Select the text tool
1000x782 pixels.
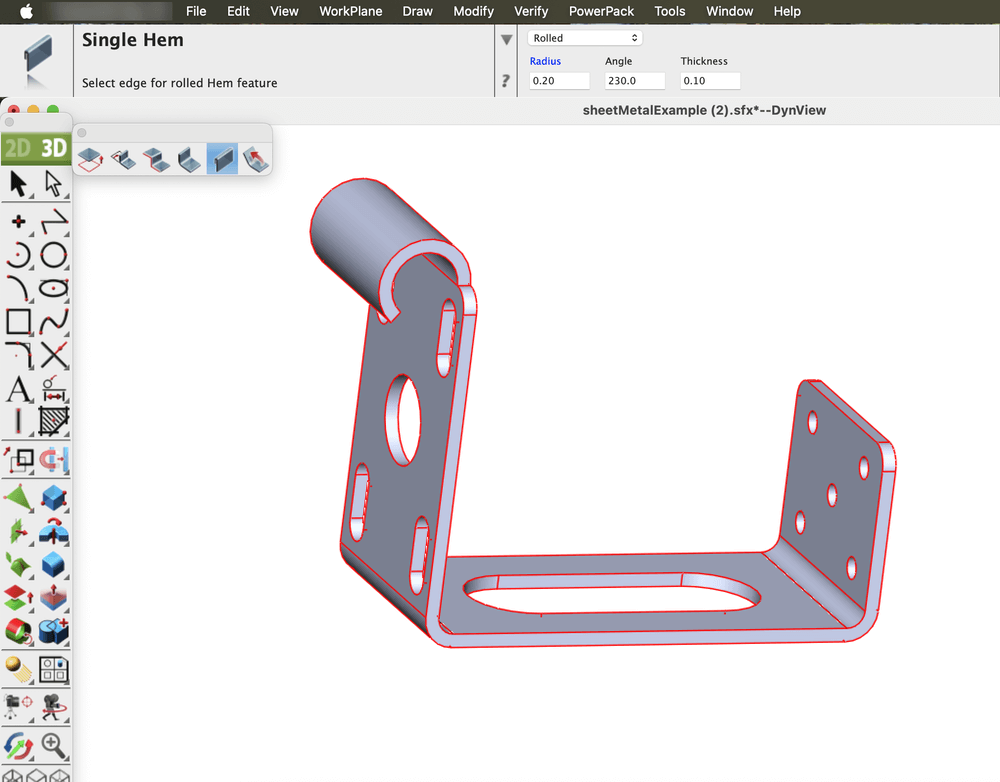coord(18,389)
